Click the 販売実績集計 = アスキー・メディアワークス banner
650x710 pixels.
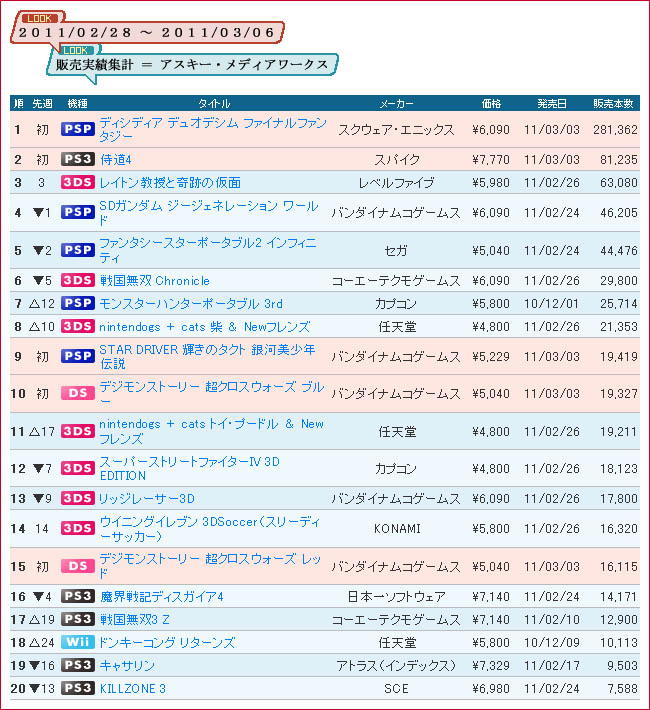click(x=192, y=64)
